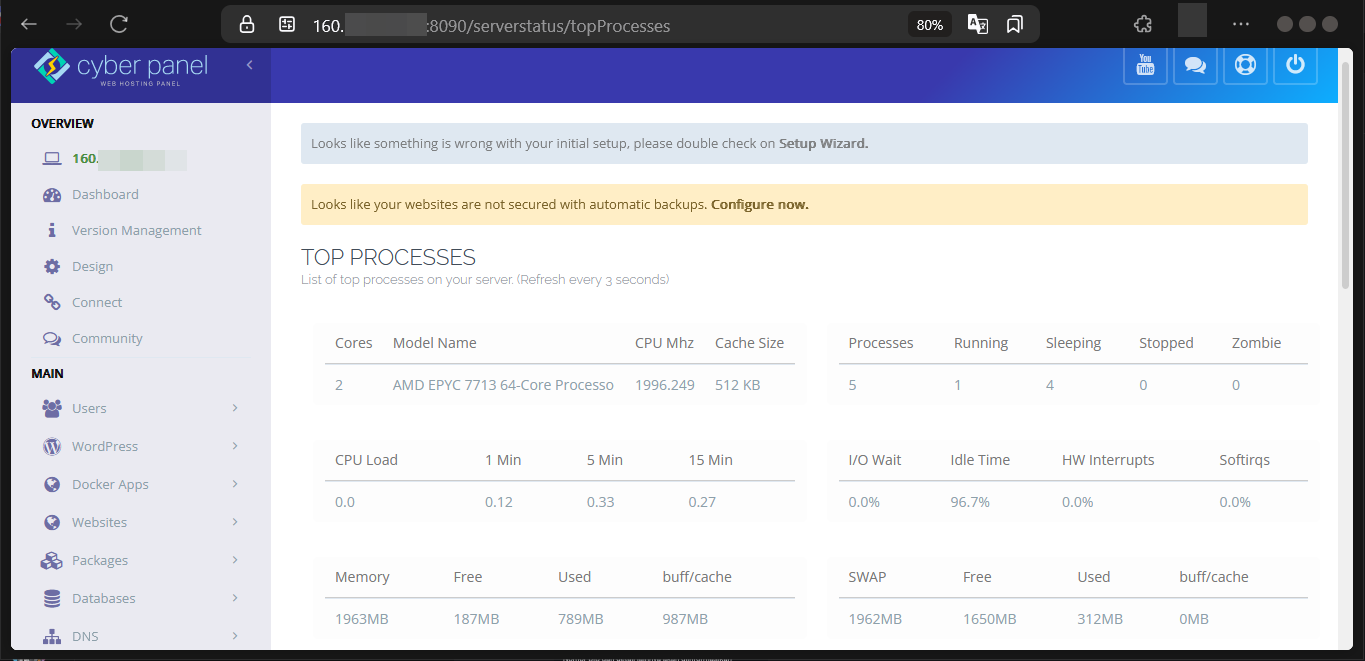Click the 1996.249 CPU Mhz value
Viewport: 1365px width, 661px height.
pos(665,386)
